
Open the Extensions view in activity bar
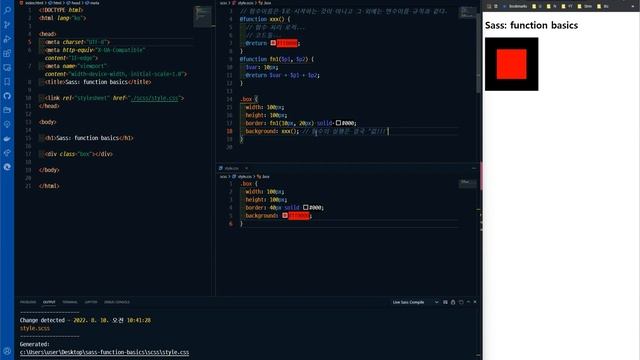click(7, 53)
